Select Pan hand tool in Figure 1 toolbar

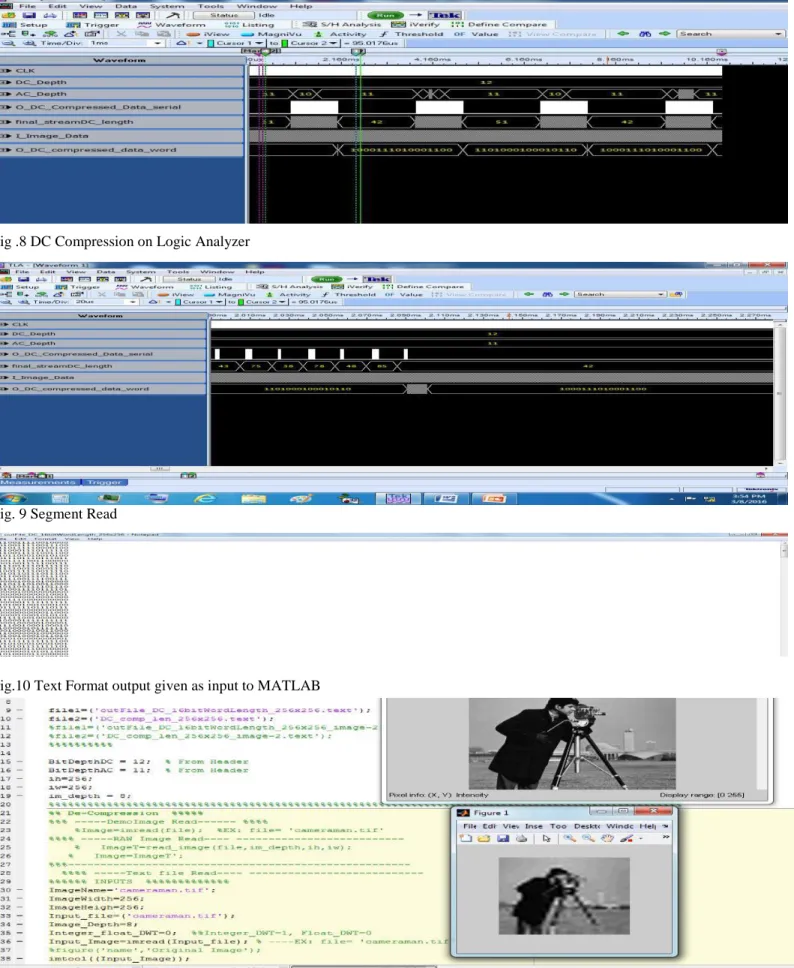(608, 838)
